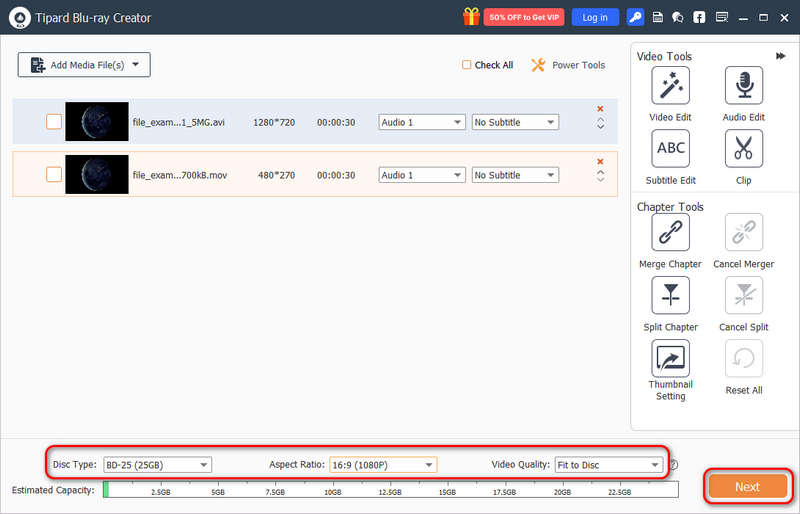Viewport: 800px width, 514px height.
Task: Open Audio 1 dropdown for the .avi file
Action: [x=421, y=122]
